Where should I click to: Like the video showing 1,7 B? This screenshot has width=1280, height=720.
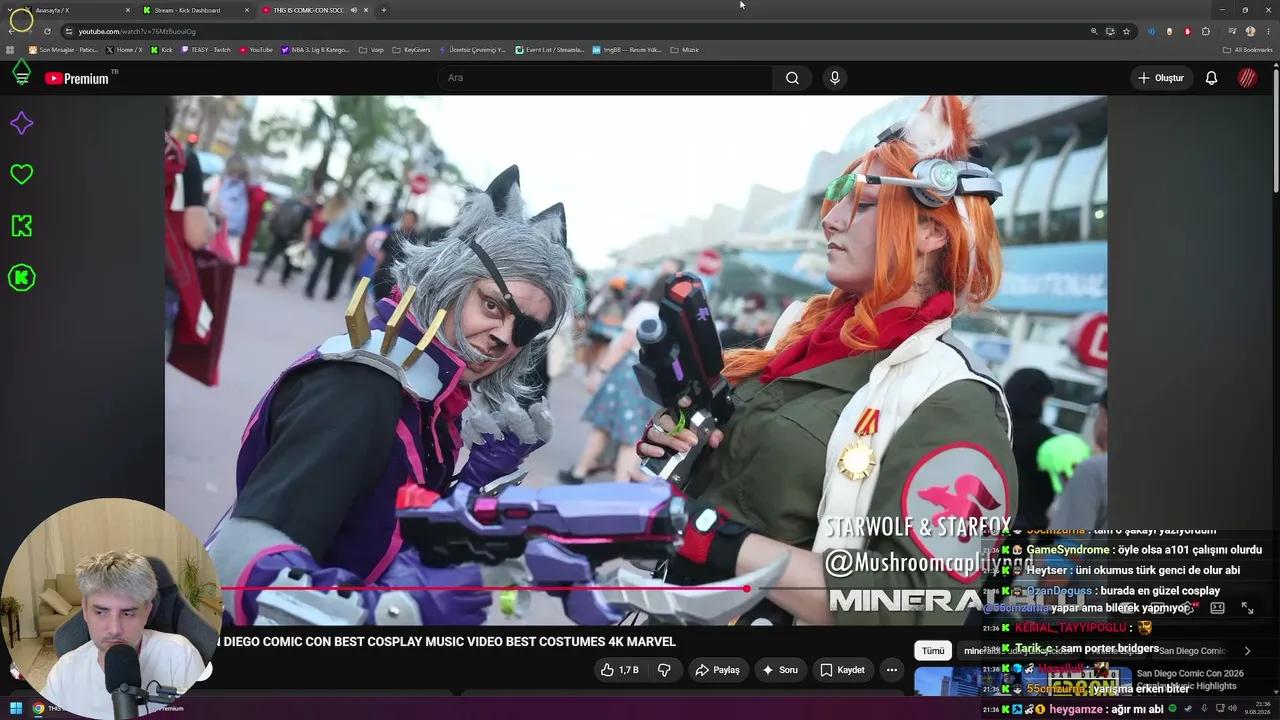point(620,670)
